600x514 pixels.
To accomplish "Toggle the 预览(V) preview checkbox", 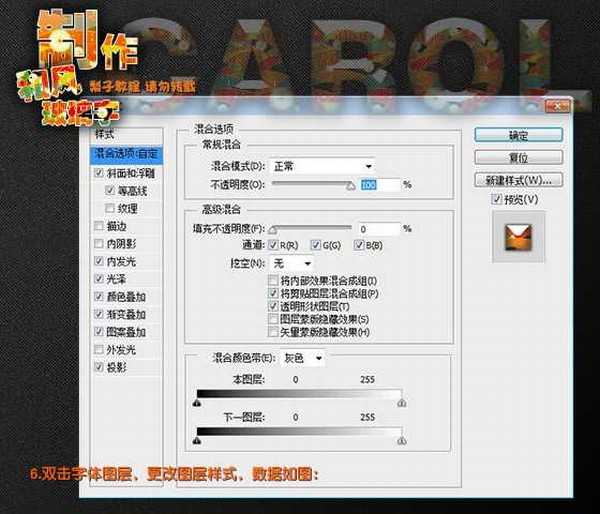I will [x=499, y=200].
